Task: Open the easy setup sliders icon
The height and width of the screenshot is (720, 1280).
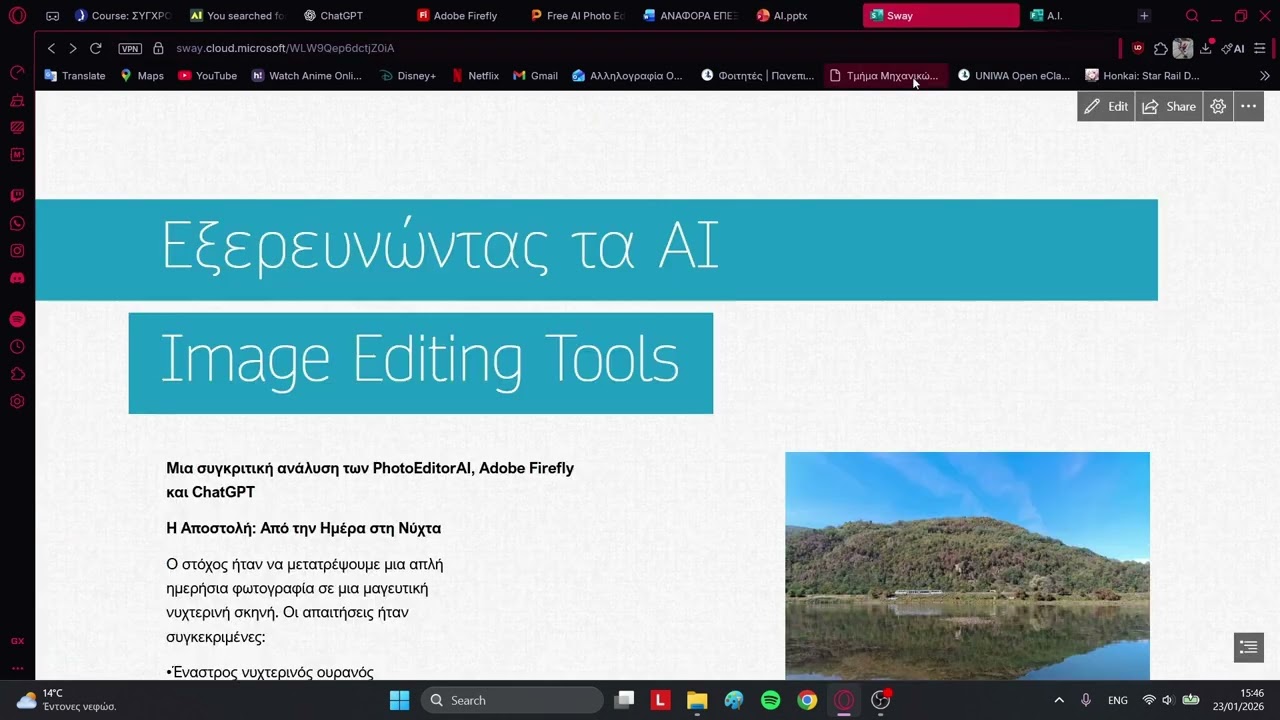Action: (1260, 48)
